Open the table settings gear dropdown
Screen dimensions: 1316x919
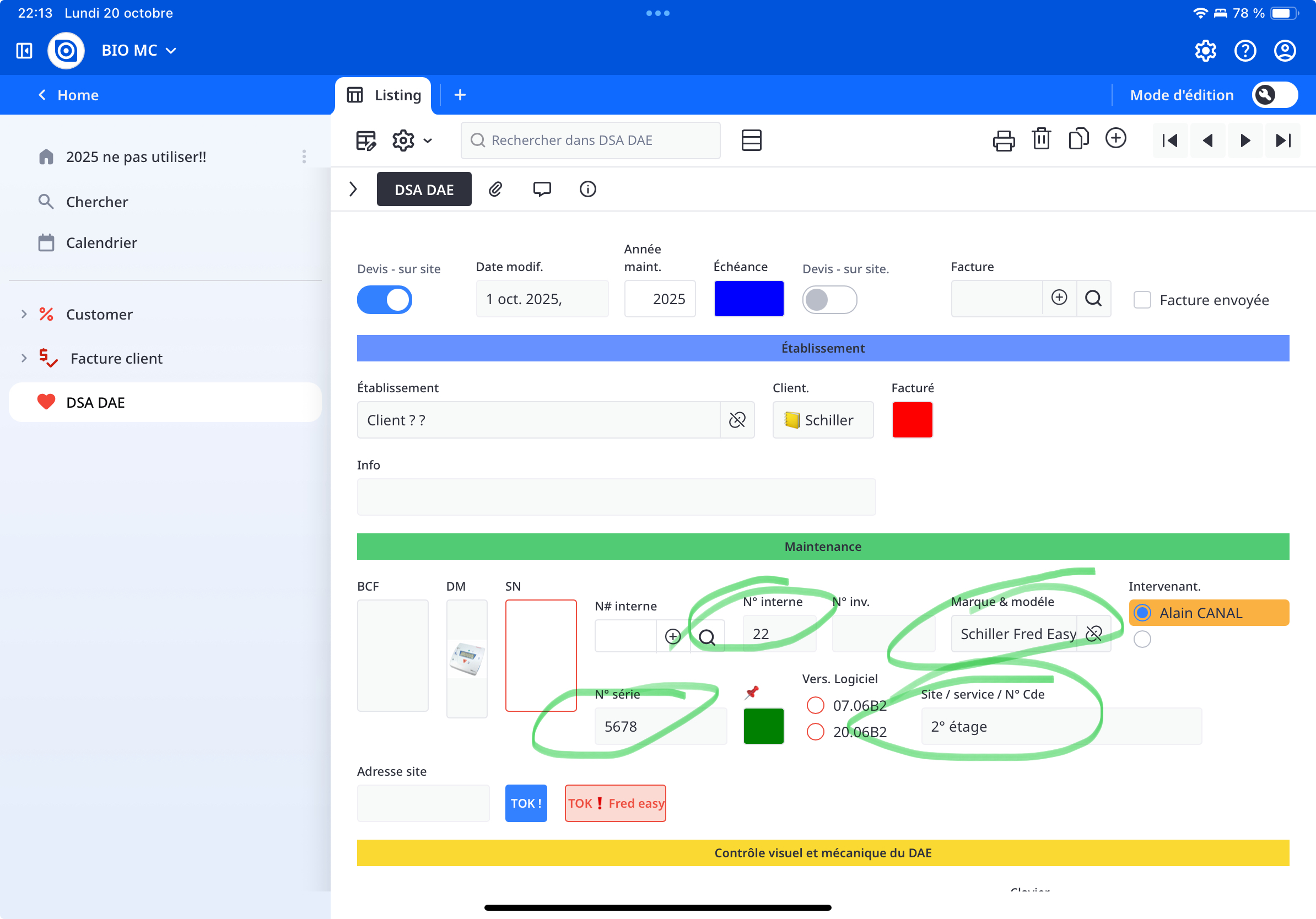click(x=412, y=140)
